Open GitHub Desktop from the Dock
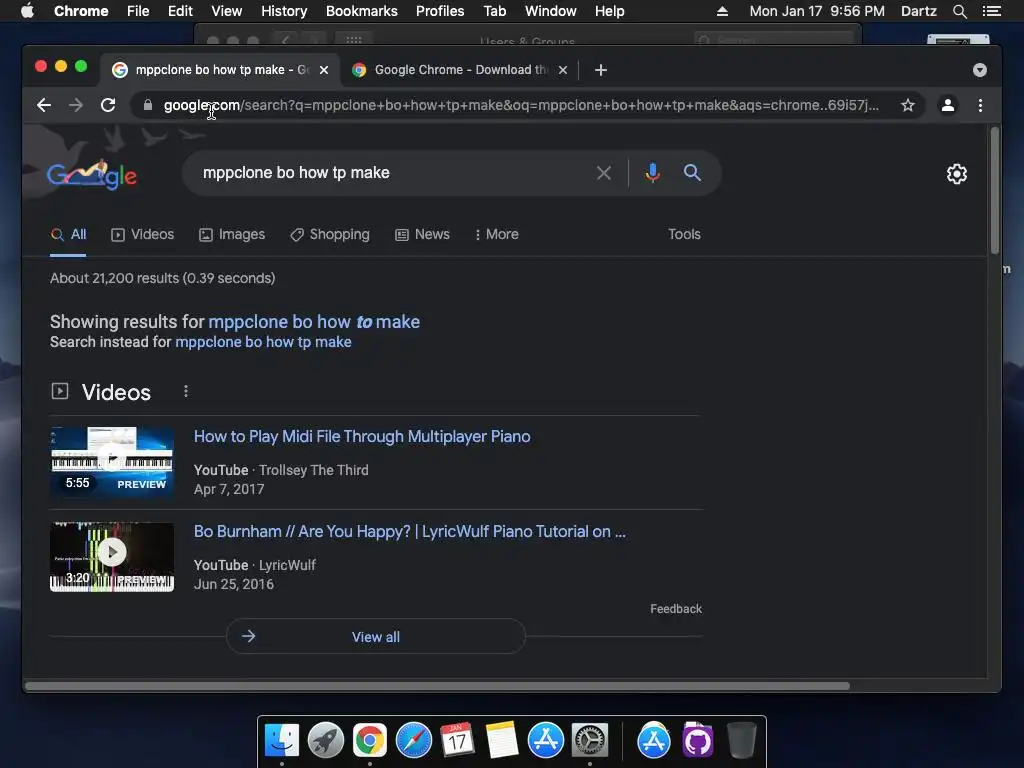The image size is (1024, 768). tap(697, 741)
